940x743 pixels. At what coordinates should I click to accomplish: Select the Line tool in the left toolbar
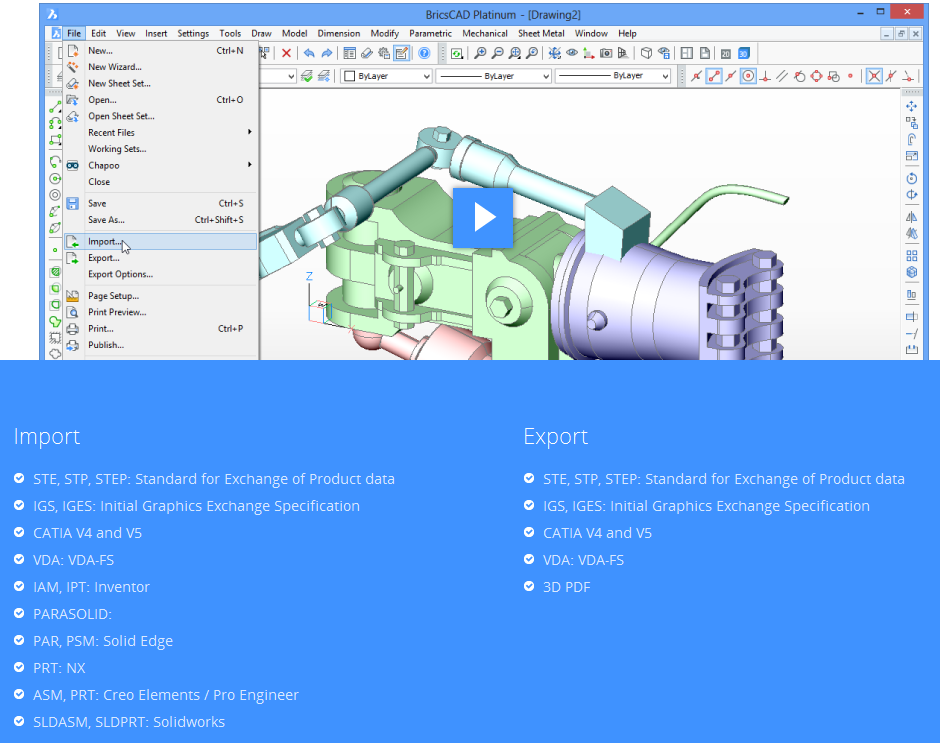[55, 107]
